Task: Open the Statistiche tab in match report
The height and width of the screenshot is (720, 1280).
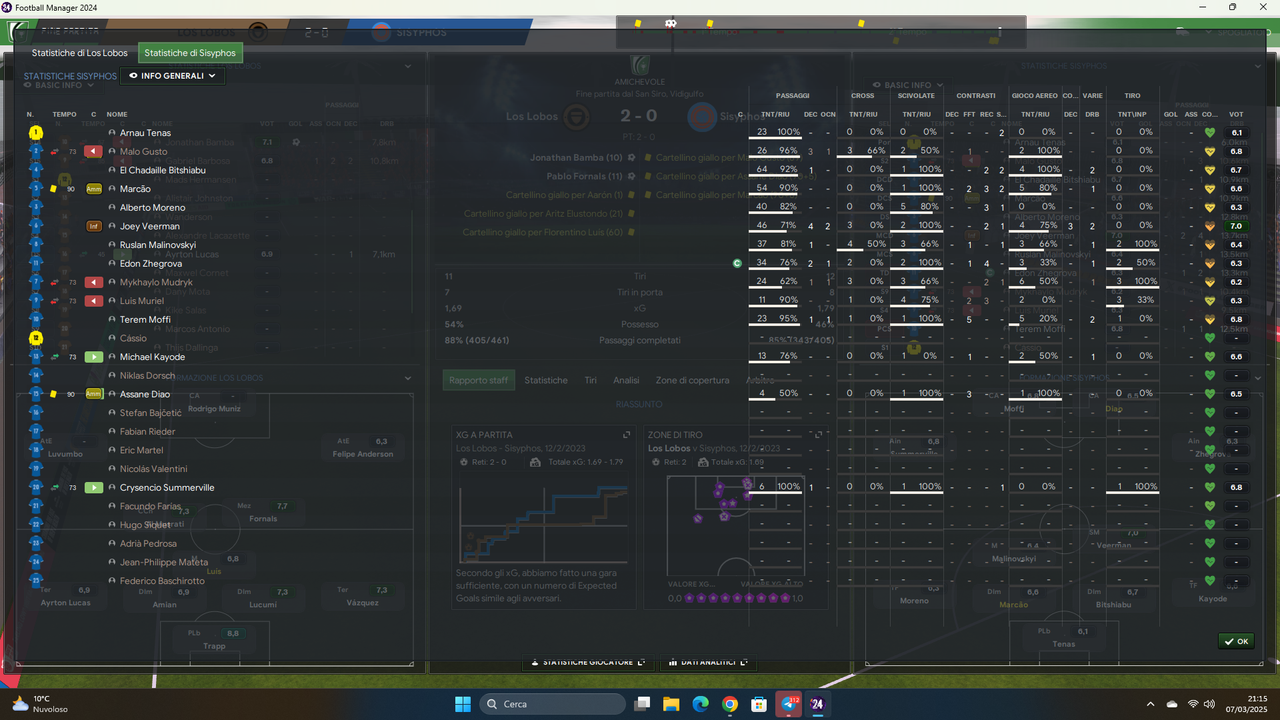Action: pos(546,380)
